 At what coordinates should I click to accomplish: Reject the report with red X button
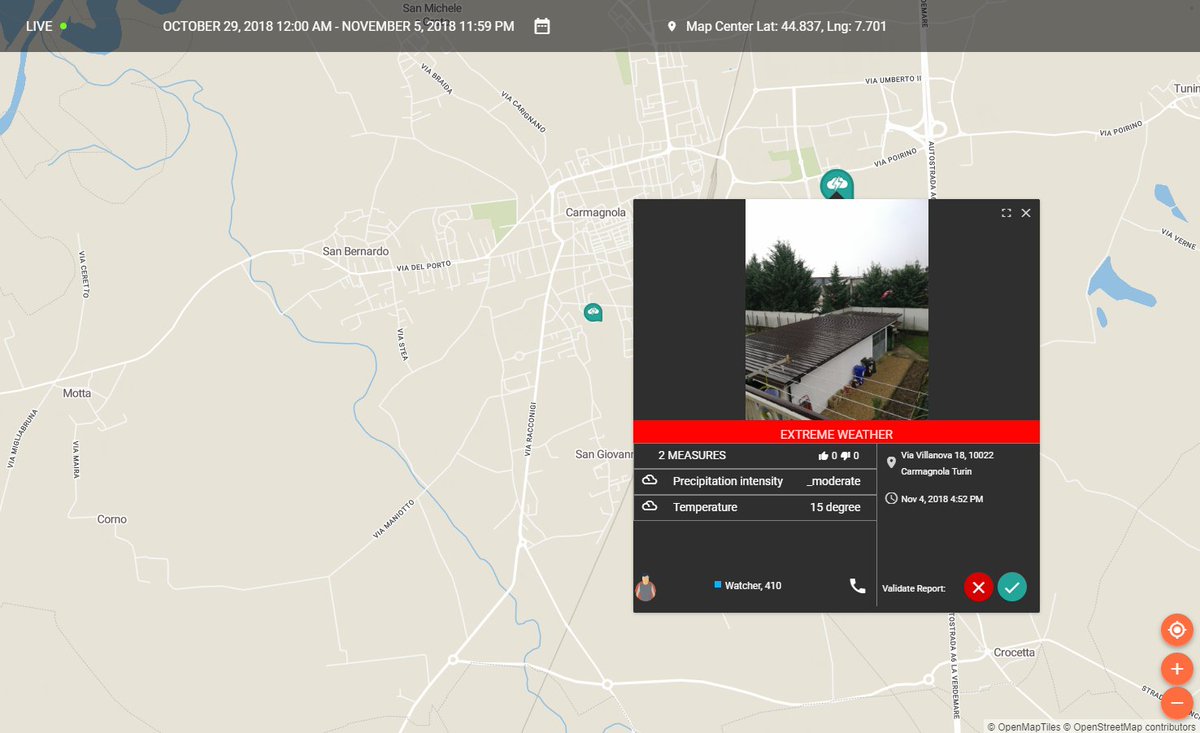pos(978,587)
